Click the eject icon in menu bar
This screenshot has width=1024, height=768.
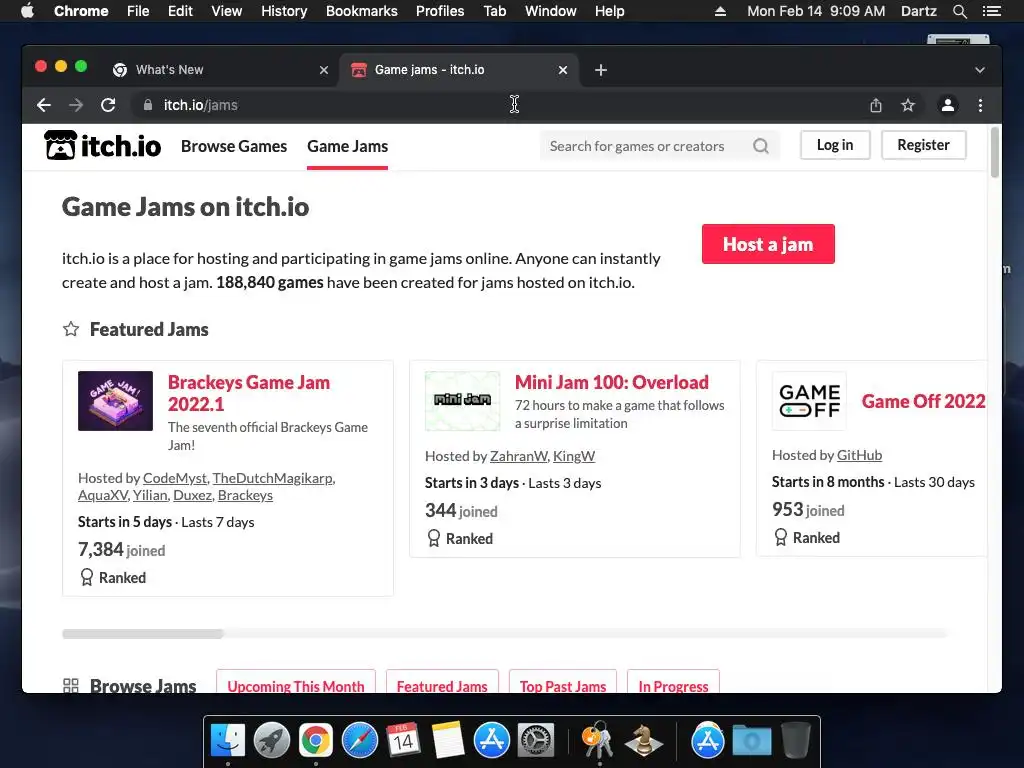pyautogui.click(x=720, y=11)
